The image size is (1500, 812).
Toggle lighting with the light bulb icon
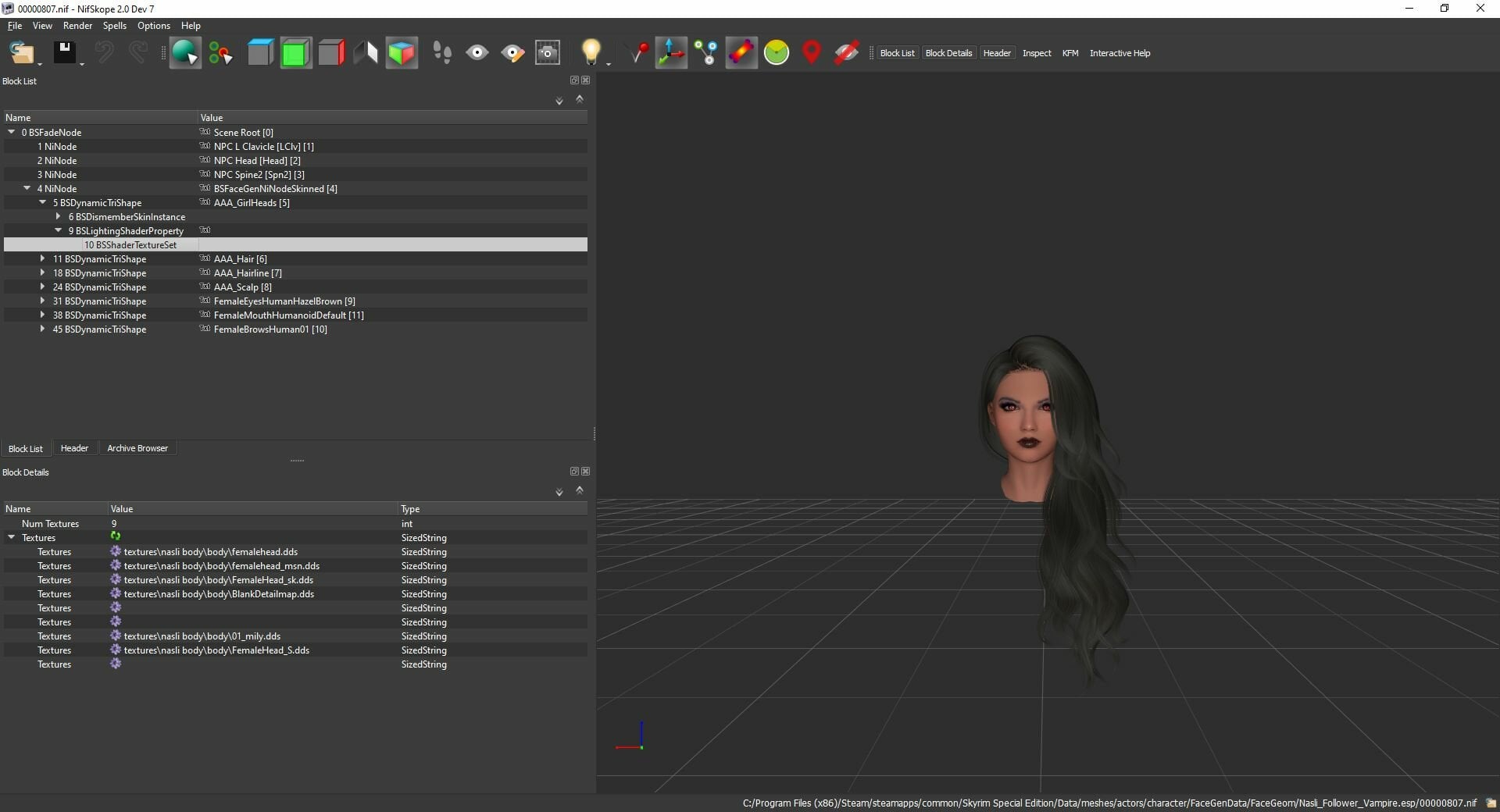591,52
